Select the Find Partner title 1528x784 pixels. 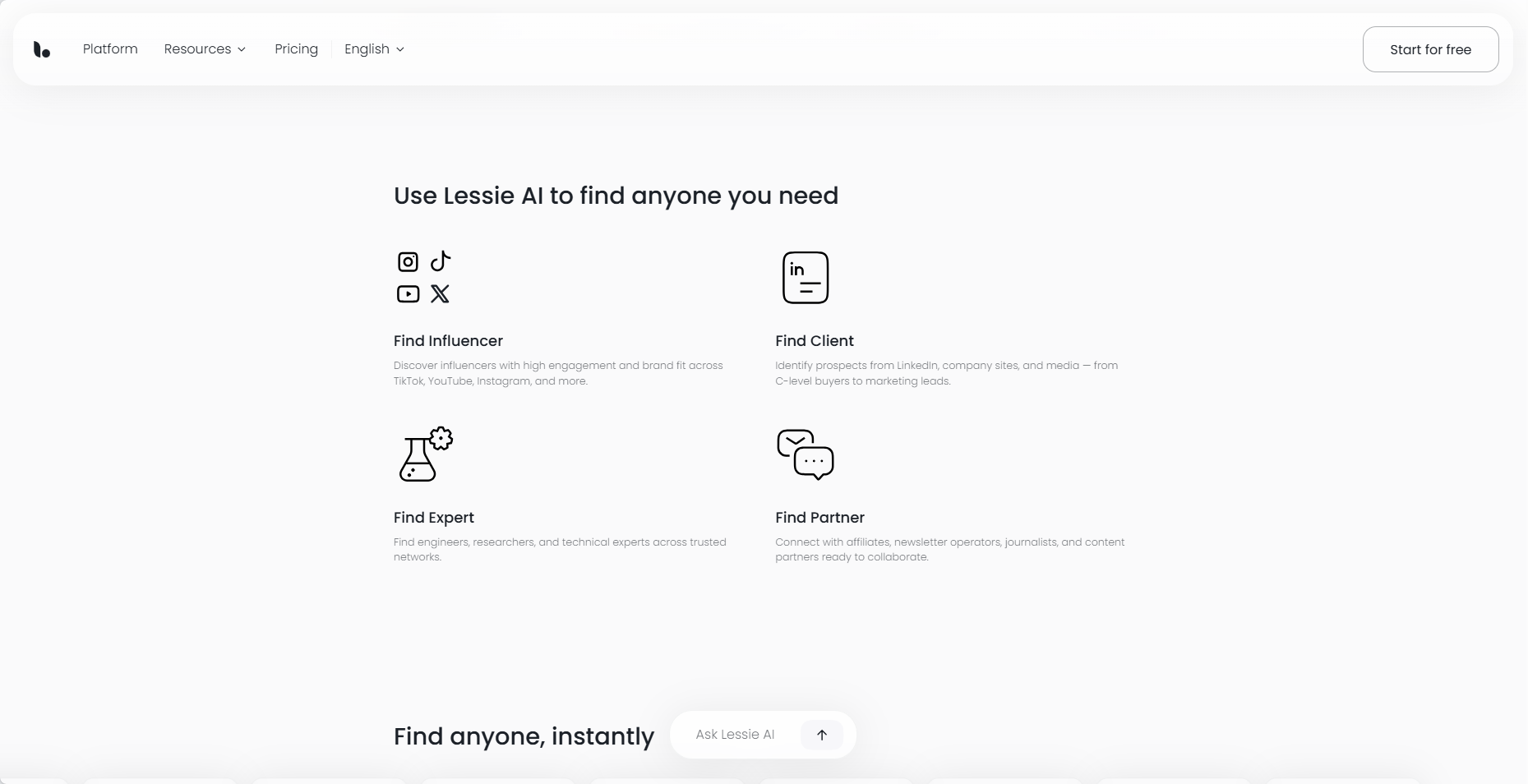pyautogui.click(x=819, y=518)
